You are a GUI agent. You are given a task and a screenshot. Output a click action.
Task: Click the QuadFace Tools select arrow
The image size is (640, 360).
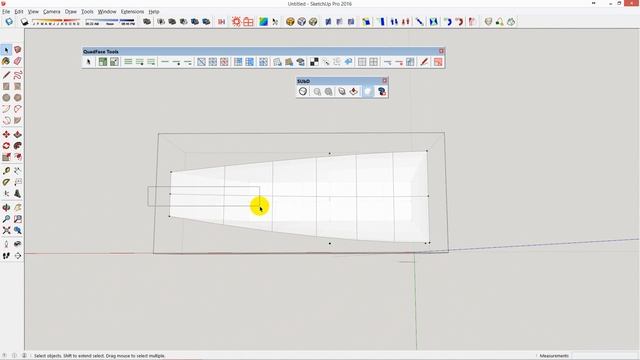click(x=88, y=62)
